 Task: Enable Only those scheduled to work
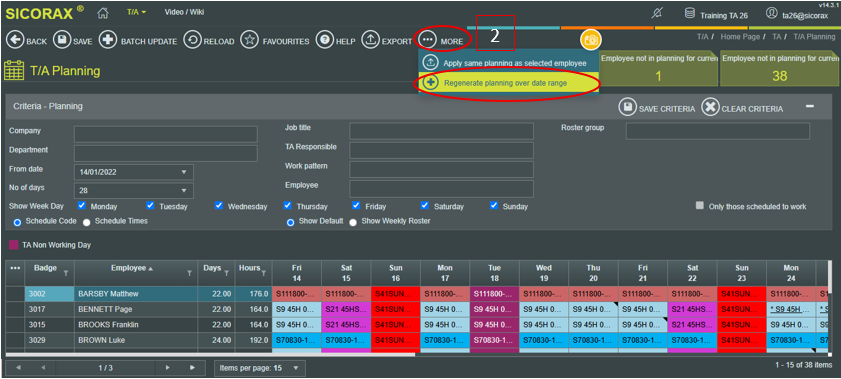699,206
